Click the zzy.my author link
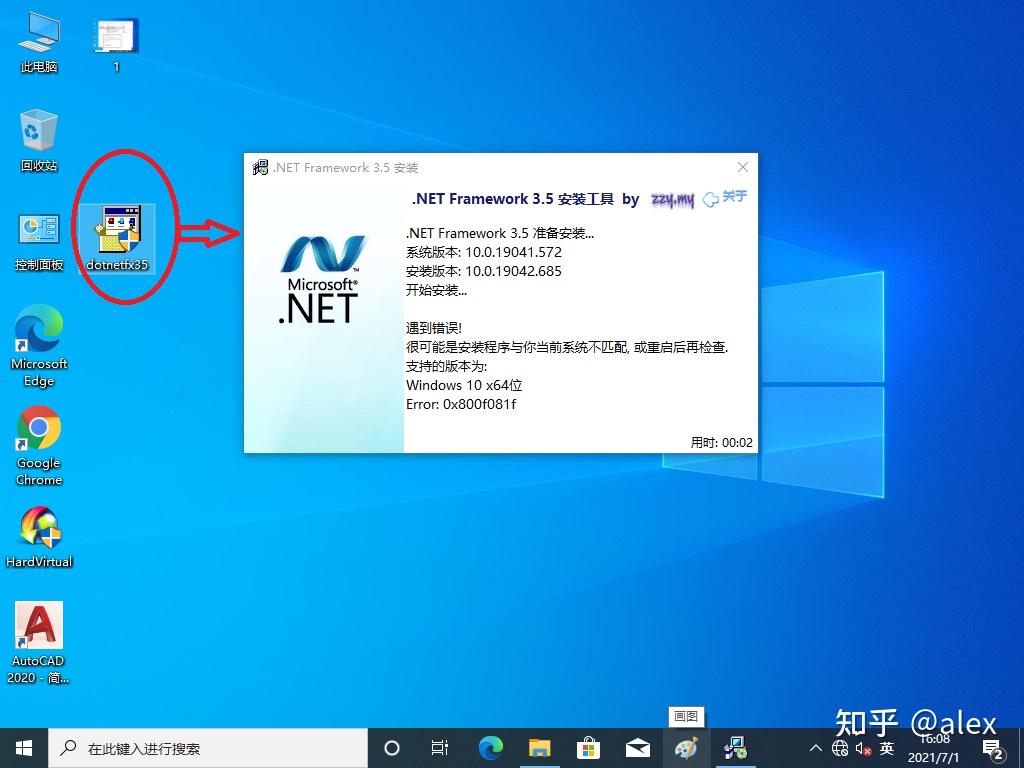 [x=673, y=199]
